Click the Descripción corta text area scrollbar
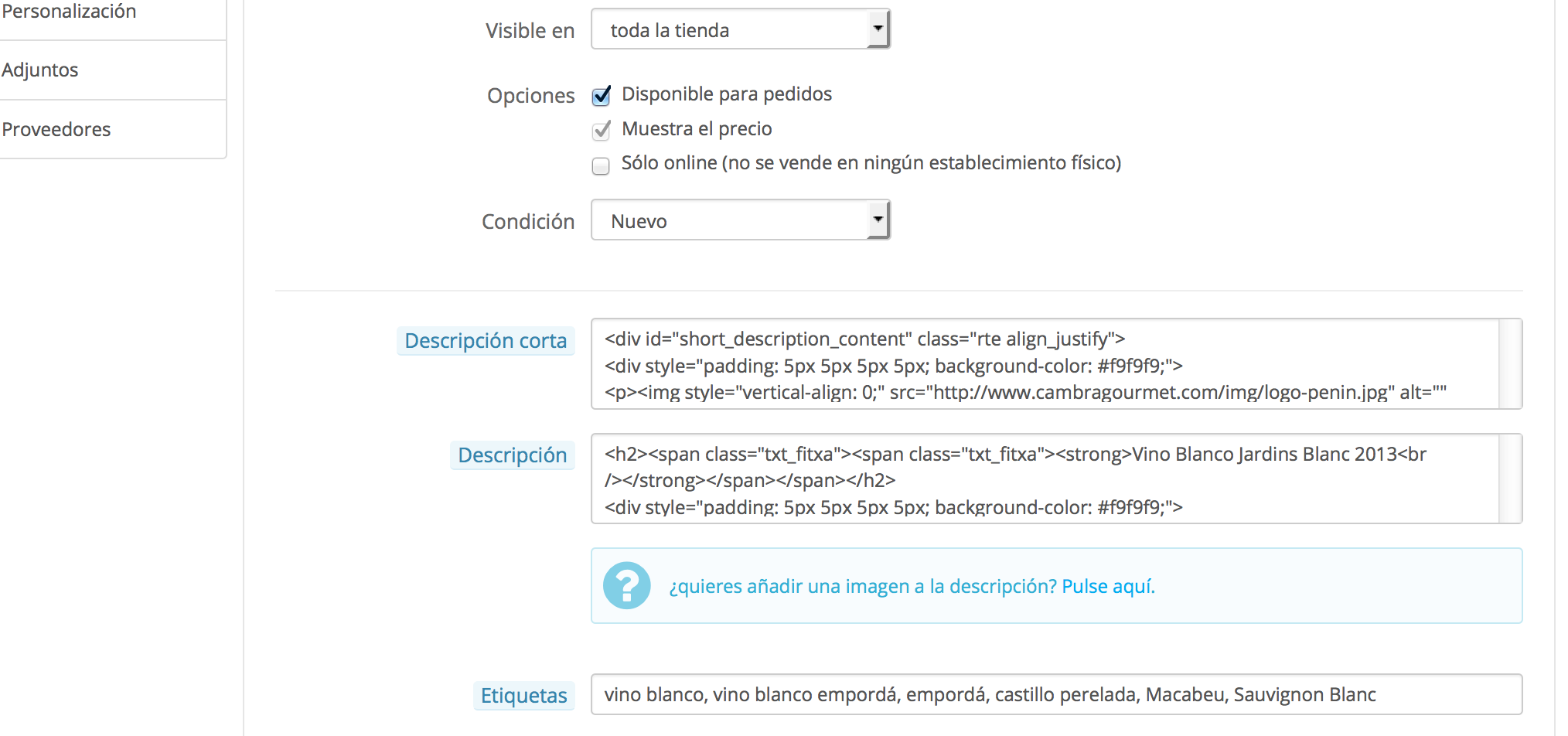Image resolution: width=1568 pixels, height=736 pixels. click(x=1510, y=364)
